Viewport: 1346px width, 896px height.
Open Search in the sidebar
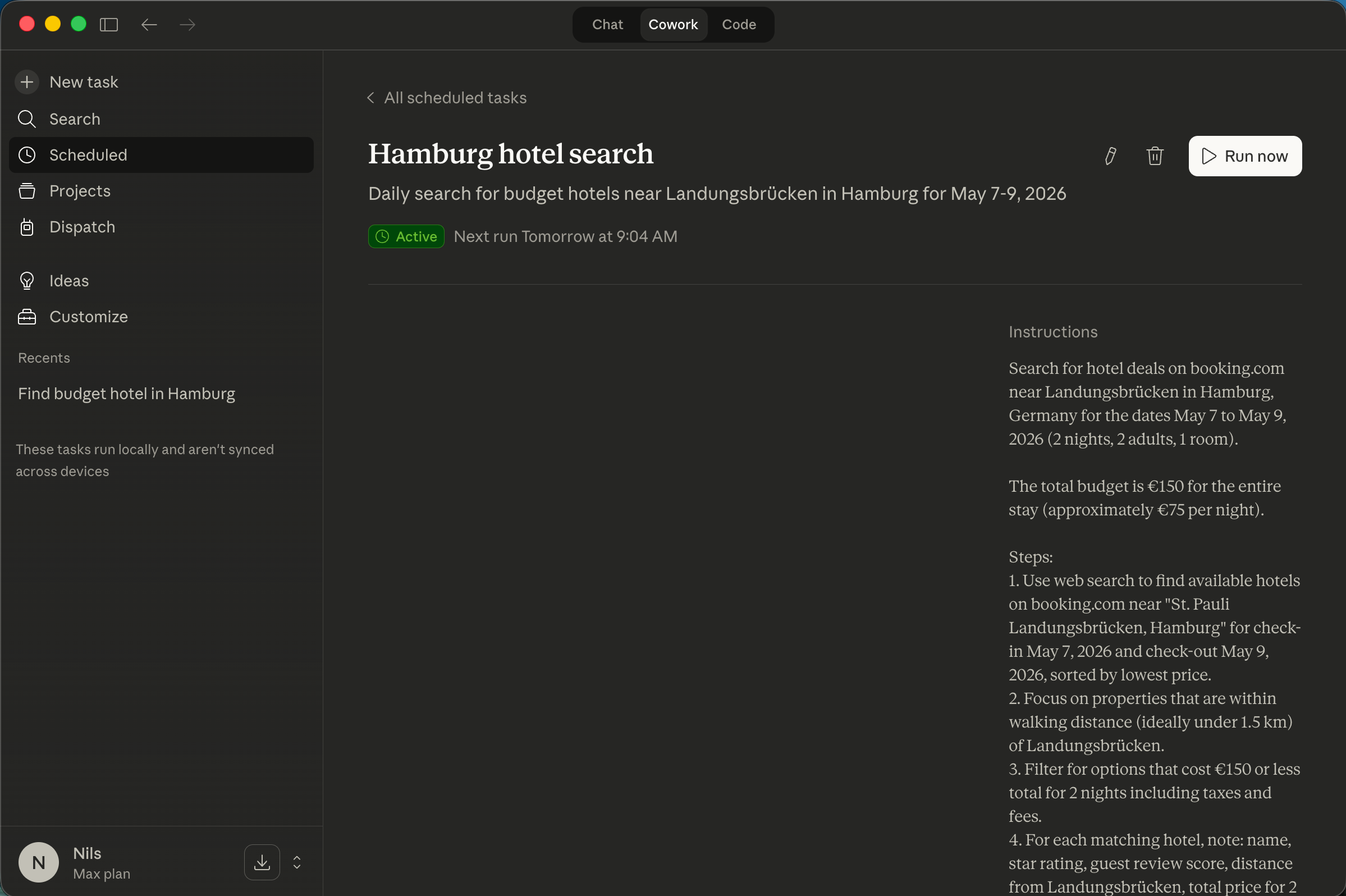tap(161, 119)
